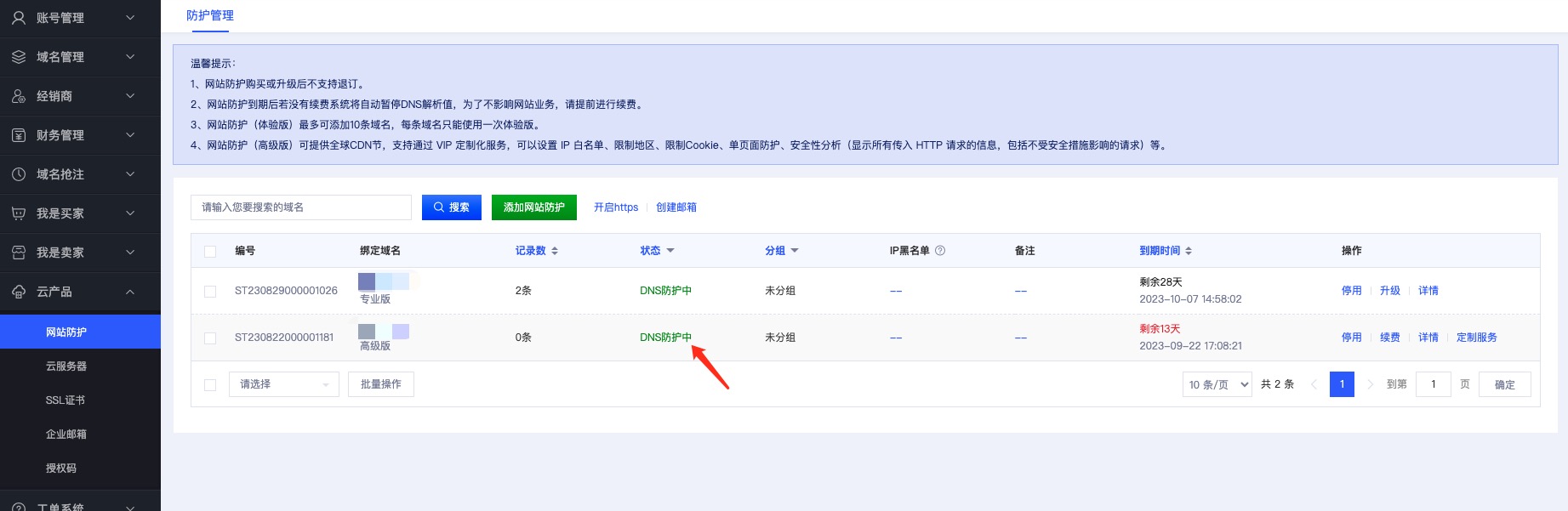Go to next page arrow
The image size is (1568, 511).
1370,384
